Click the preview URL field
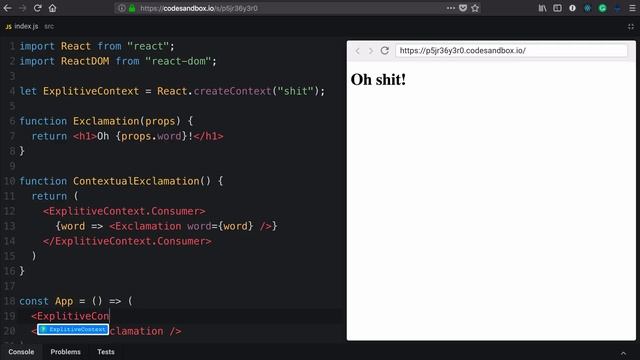640x360 pixels. point(511,51)
